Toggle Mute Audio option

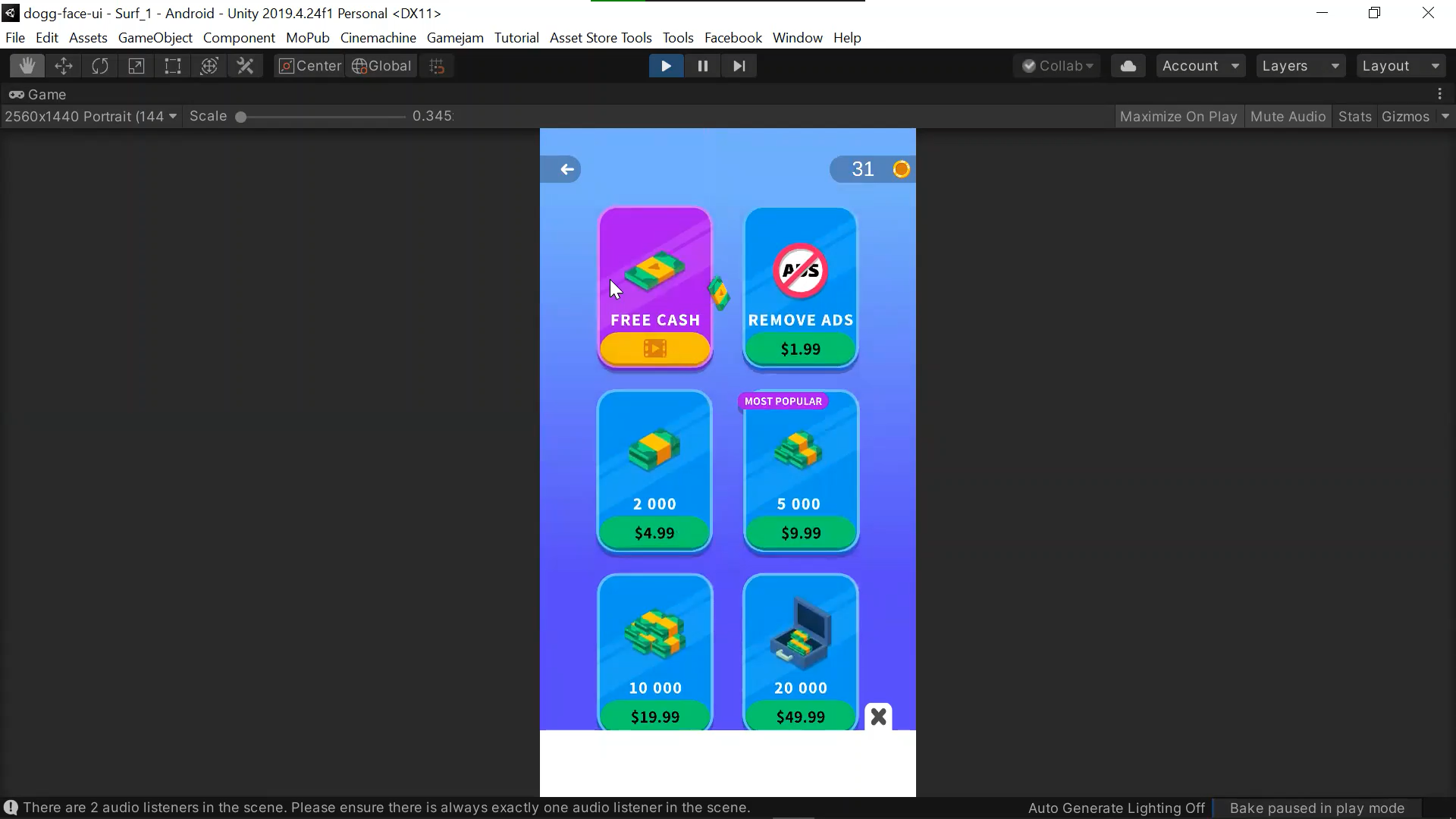tap(1287, 117)
